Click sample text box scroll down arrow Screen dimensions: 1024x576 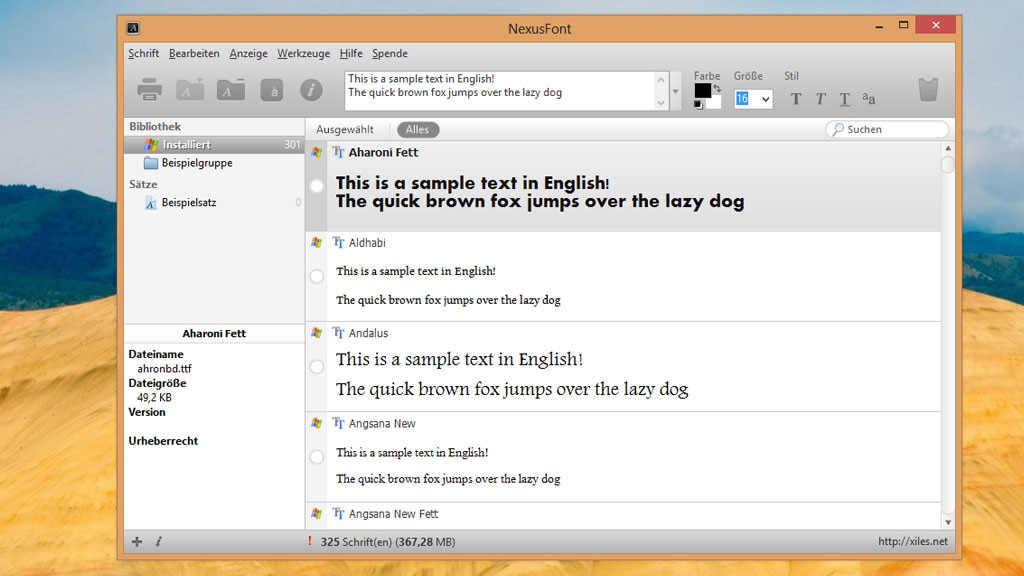661,103
